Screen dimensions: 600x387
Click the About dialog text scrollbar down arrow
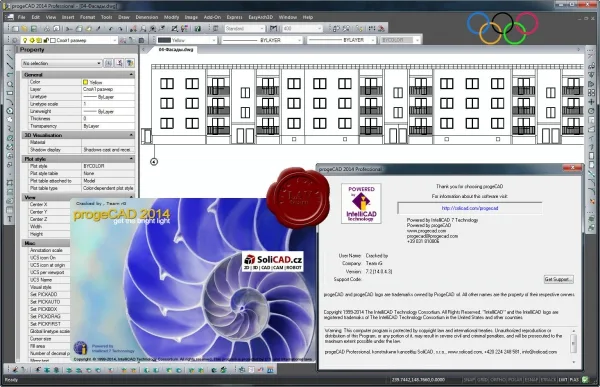coord(574,362)
